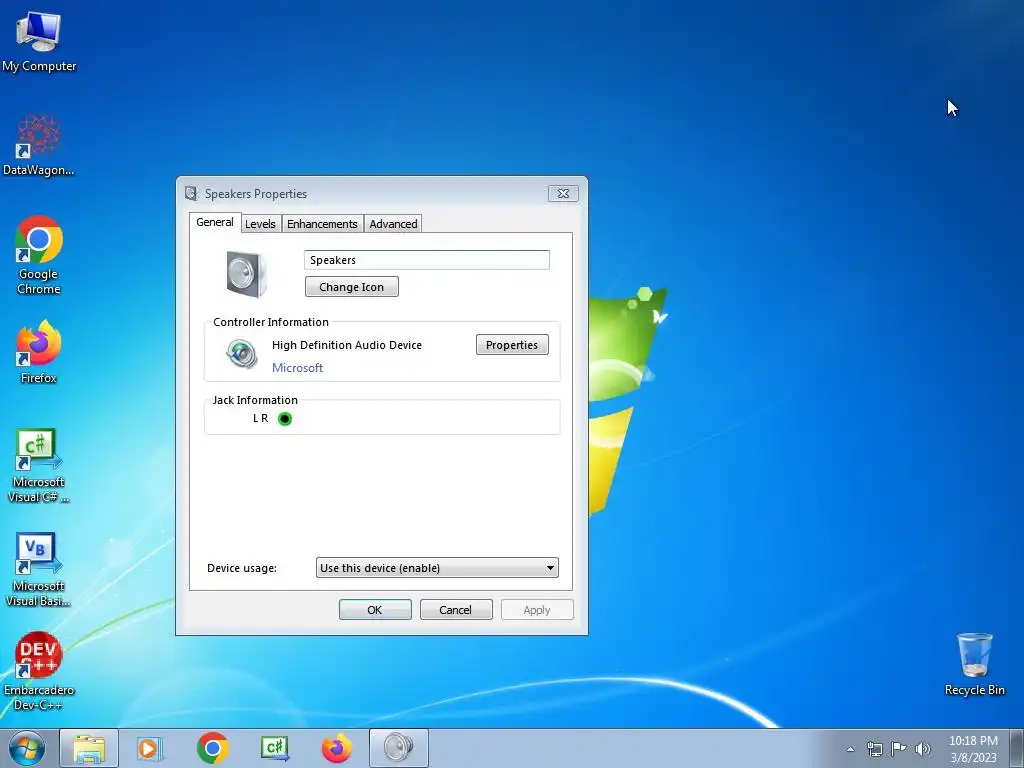The height and width of the screenshot is (768, 1024).
Task: Launch Google Chrome from the desktop
Action: [39, 255]
